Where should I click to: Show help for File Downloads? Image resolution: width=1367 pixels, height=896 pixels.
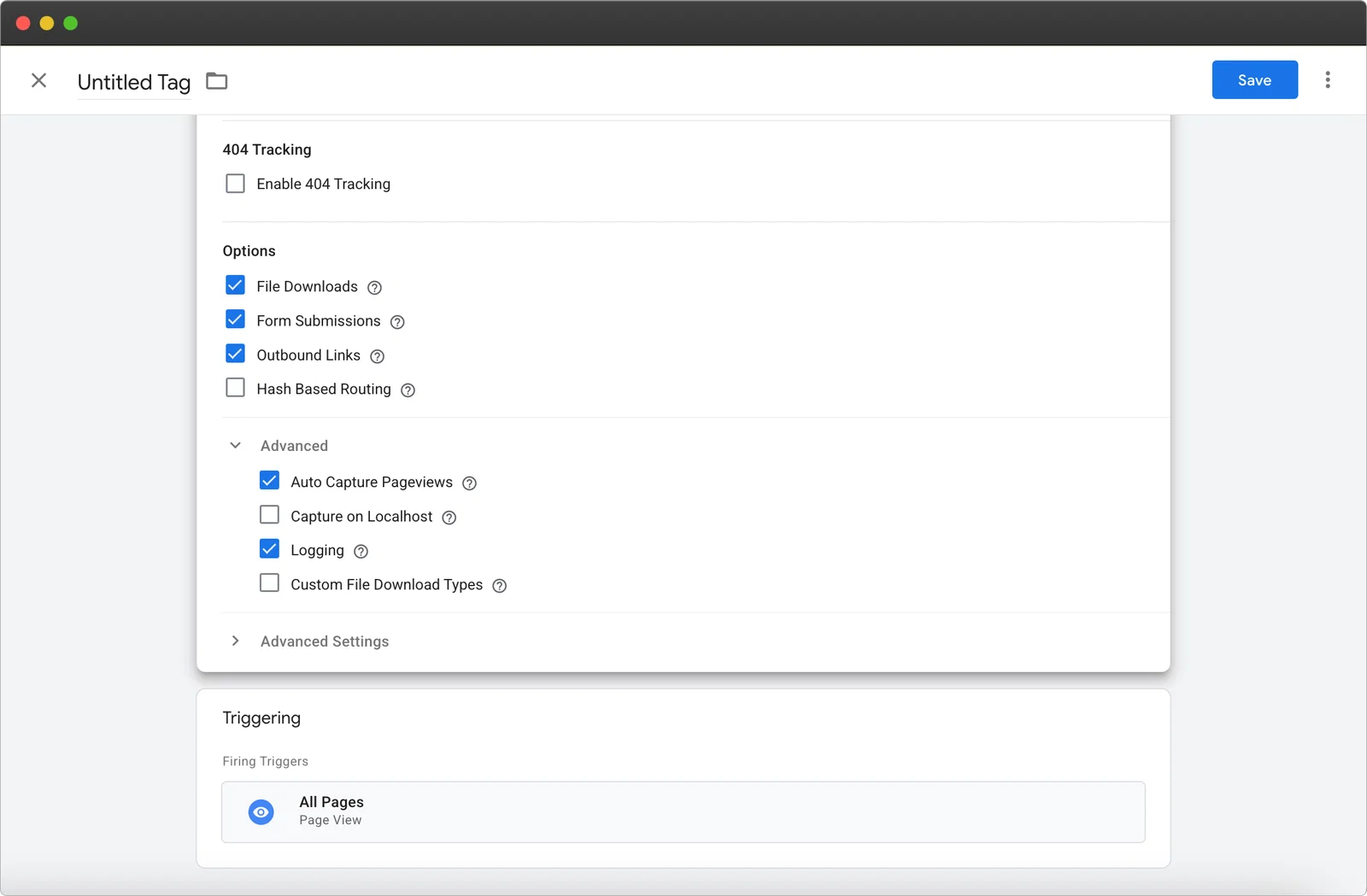tap(374, 288)
